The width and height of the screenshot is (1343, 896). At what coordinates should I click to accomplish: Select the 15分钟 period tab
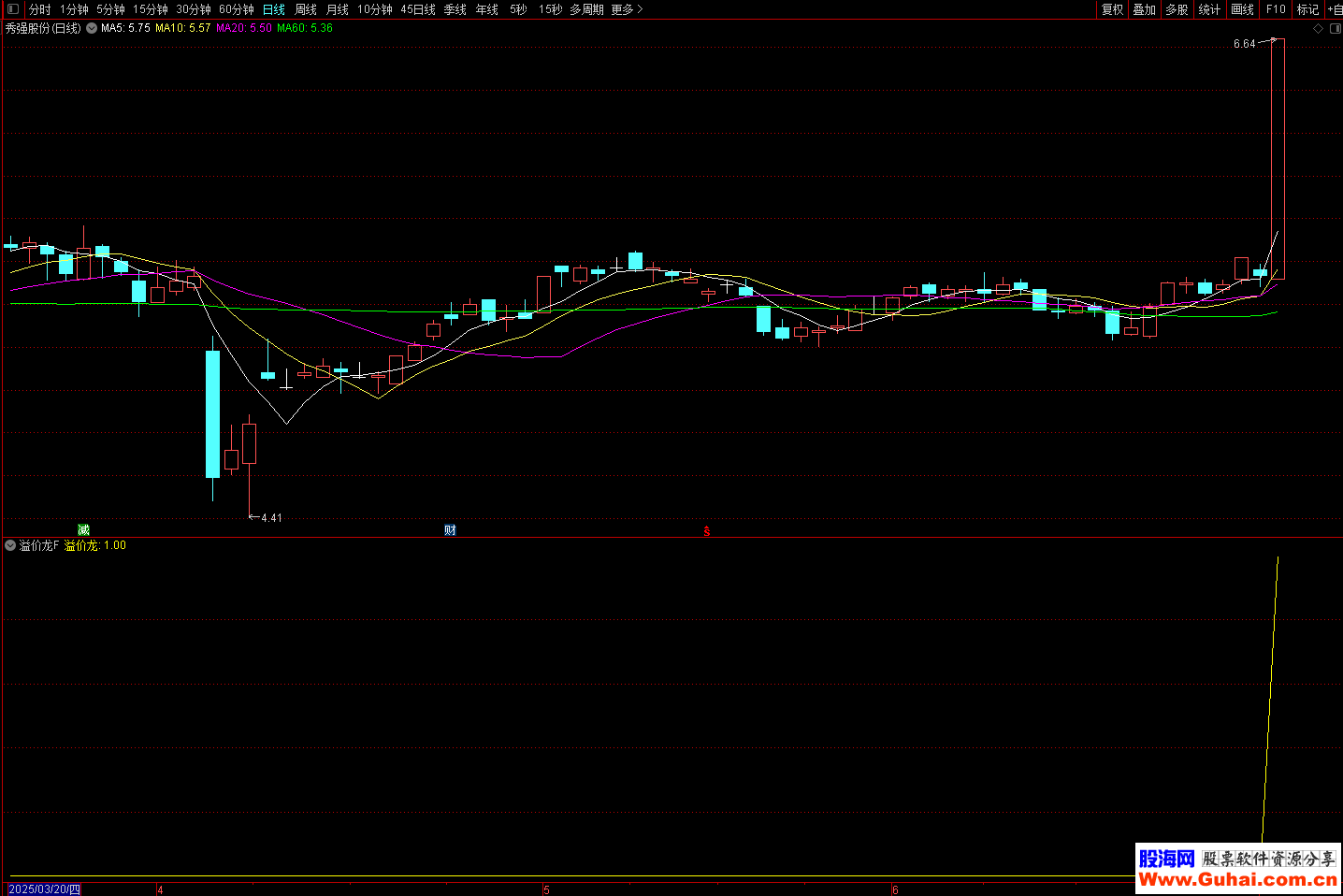[150, 9]
